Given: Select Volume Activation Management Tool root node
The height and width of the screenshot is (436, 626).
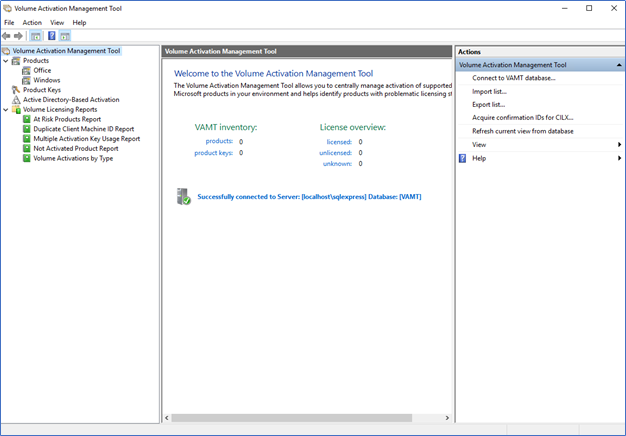Looking at the screenshot, I should point(66,51).
